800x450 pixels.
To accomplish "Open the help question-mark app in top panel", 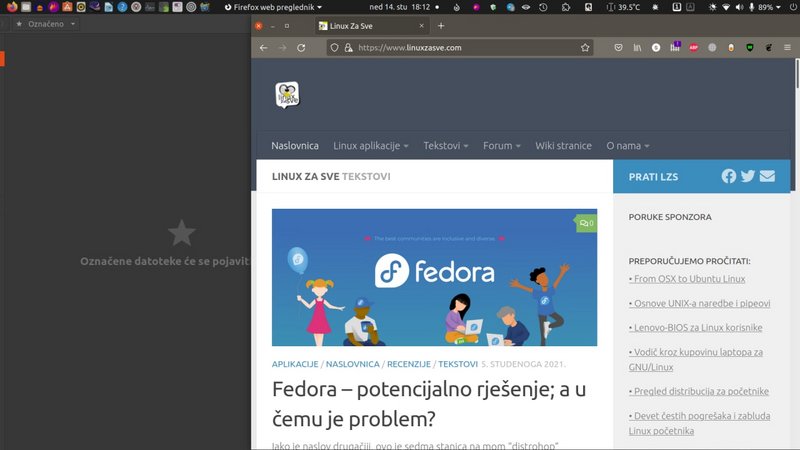I will tap(122, 7).
